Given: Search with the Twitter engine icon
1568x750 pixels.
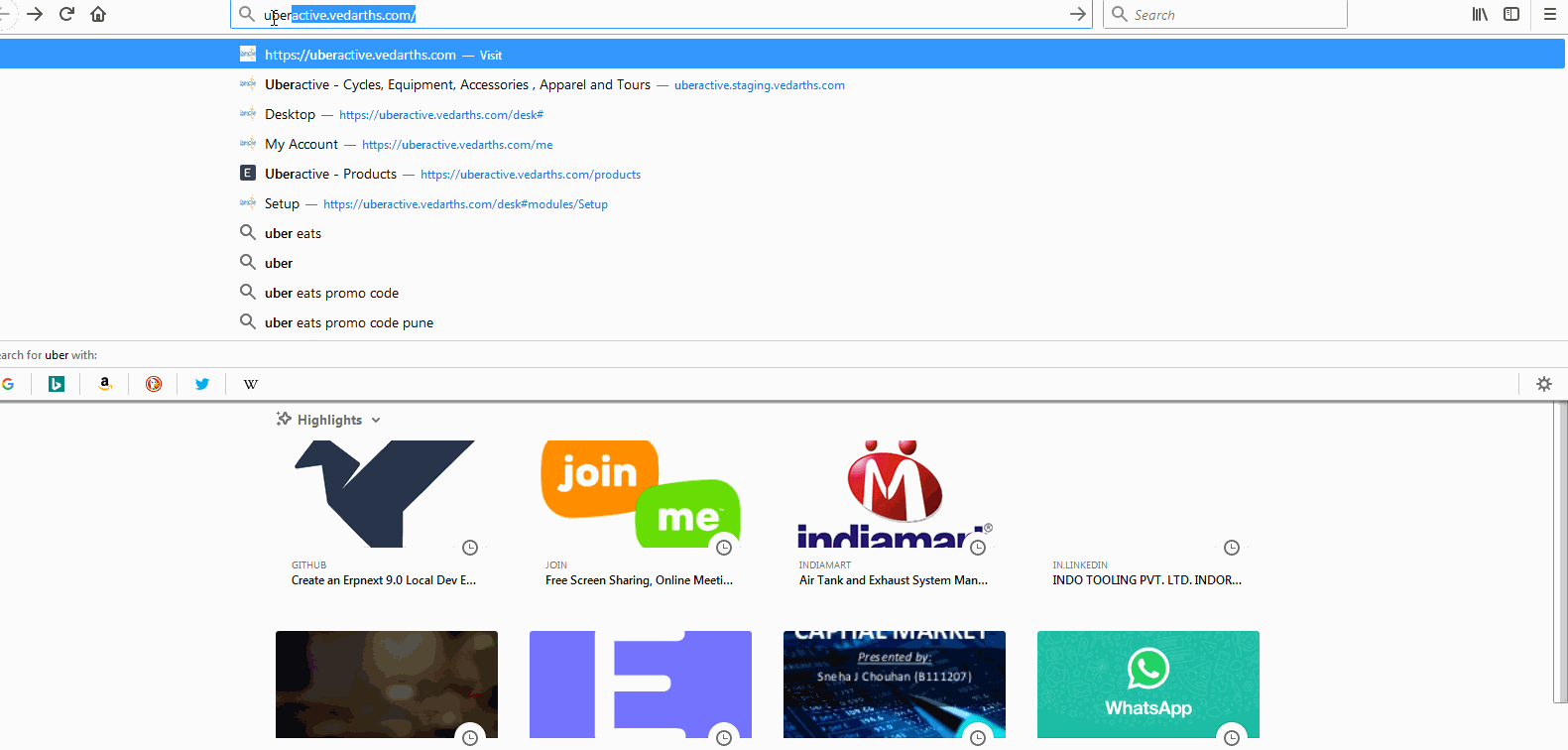Looking at the screenshot, I should click(x=202, y=384).
